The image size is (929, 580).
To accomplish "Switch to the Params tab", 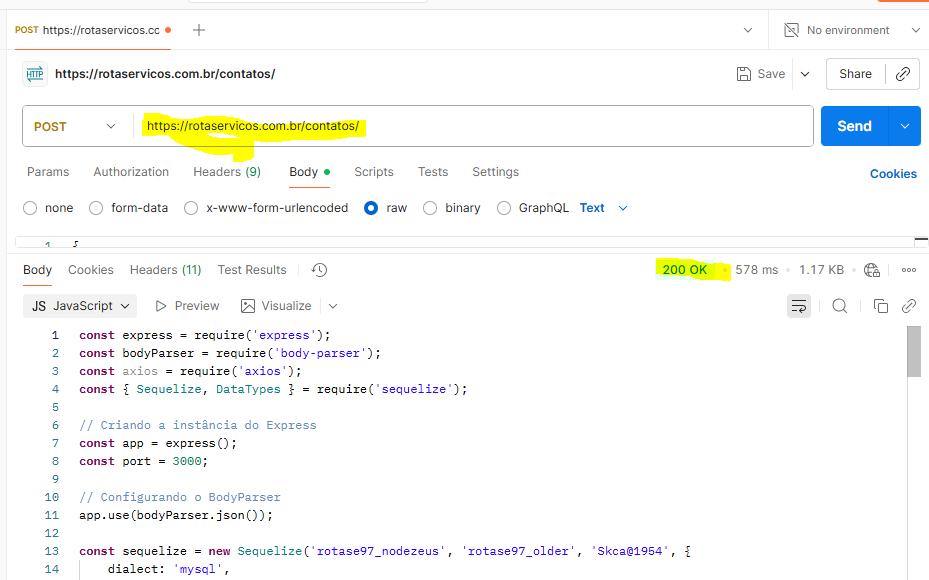I will point(48,172).
